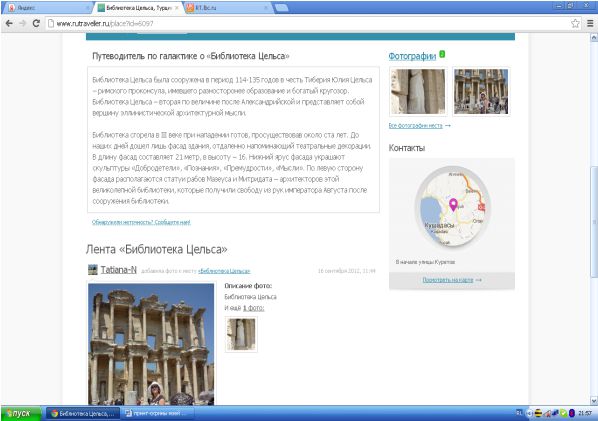This screenshot has width=598, height=421.
Task: Click the 'Все фотографии места' link
Action: pos(415,125)
